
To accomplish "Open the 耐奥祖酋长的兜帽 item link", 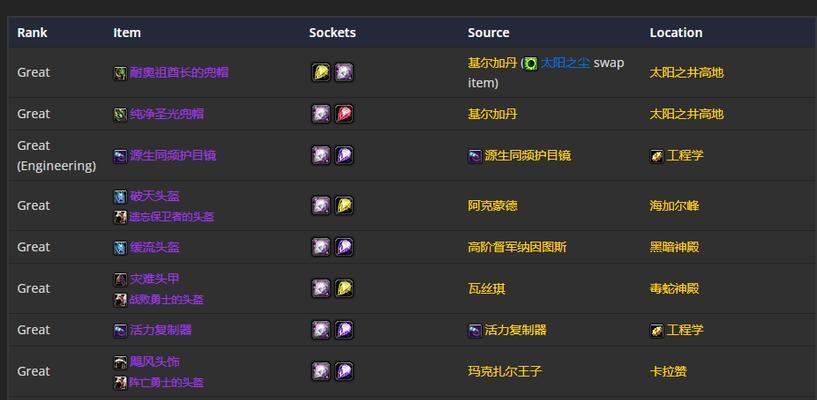I will (179, 72).
